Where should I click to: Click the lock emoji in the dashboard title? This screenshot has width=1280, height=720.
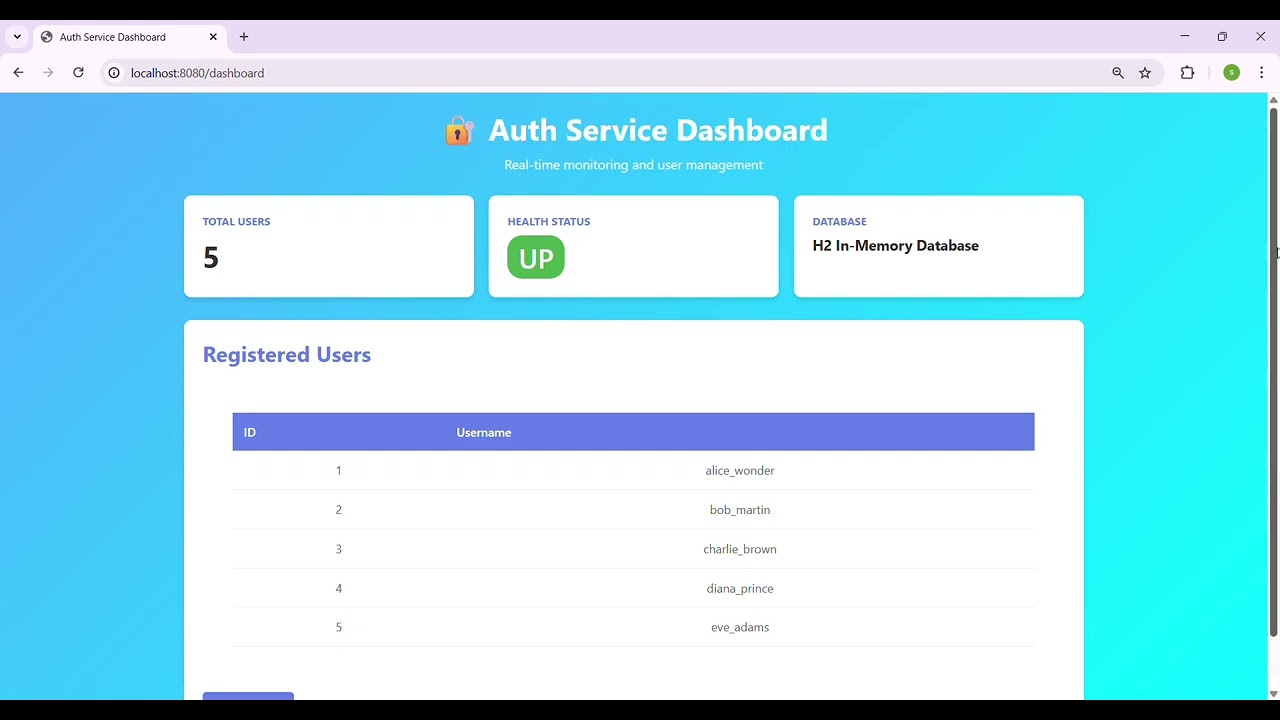coord(459,131)
